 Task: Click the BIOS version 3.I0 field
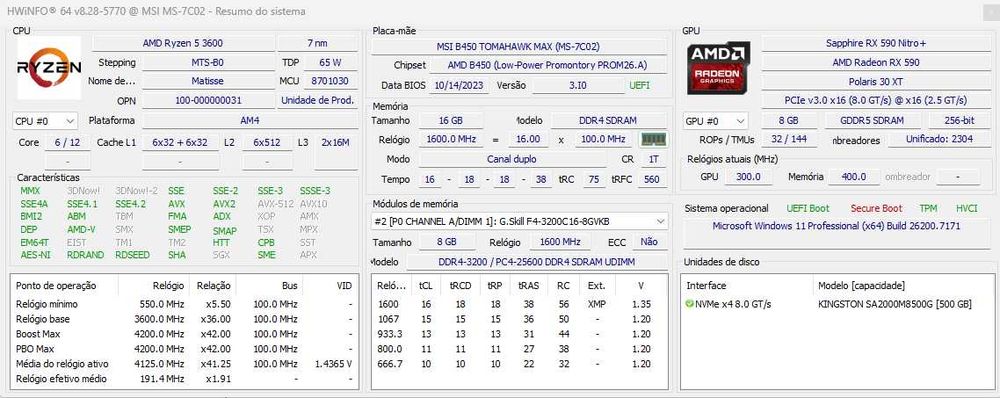coord(578,85)
